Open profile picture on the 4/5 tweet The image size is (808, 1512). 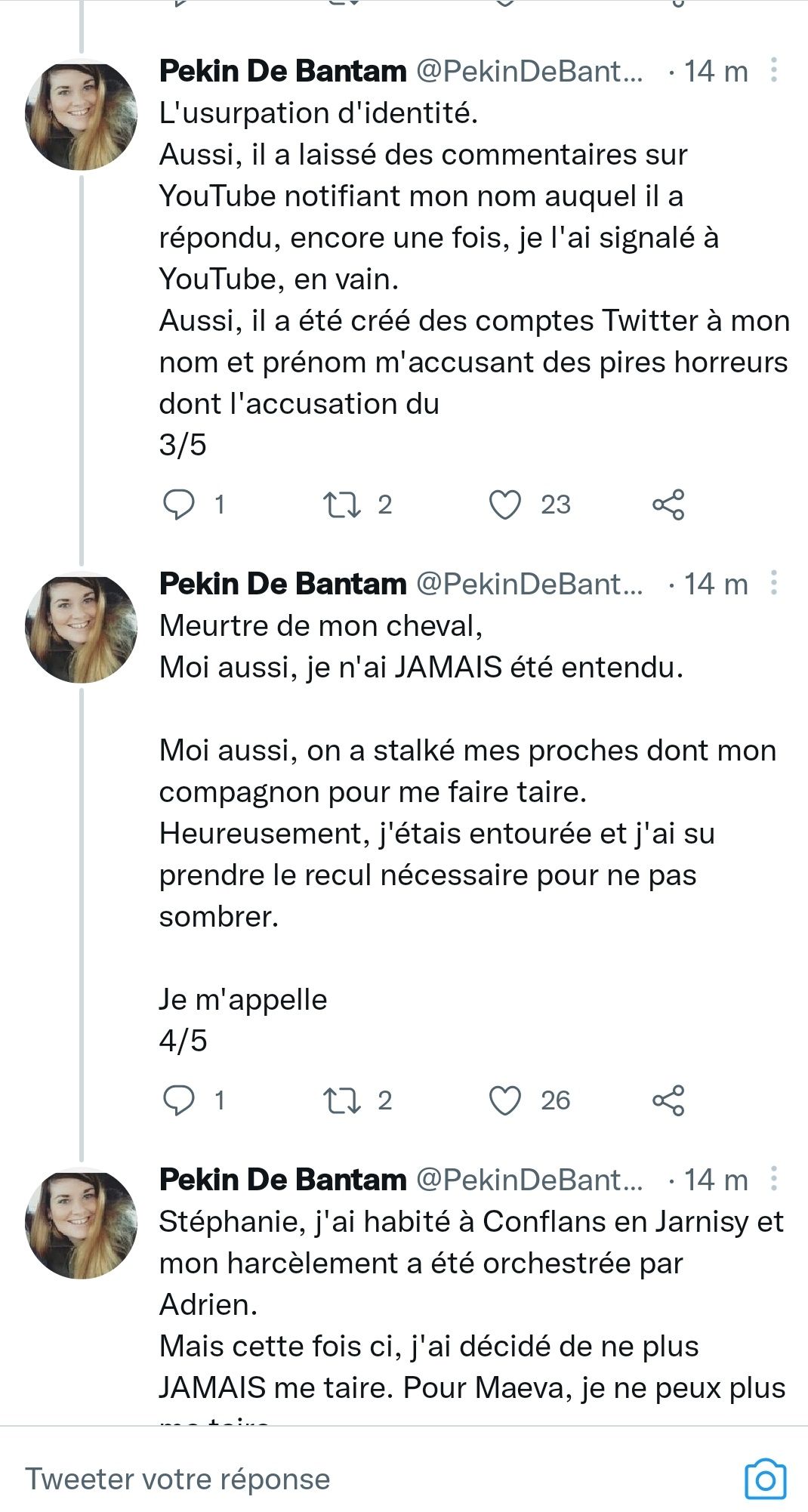click(82, 628)
